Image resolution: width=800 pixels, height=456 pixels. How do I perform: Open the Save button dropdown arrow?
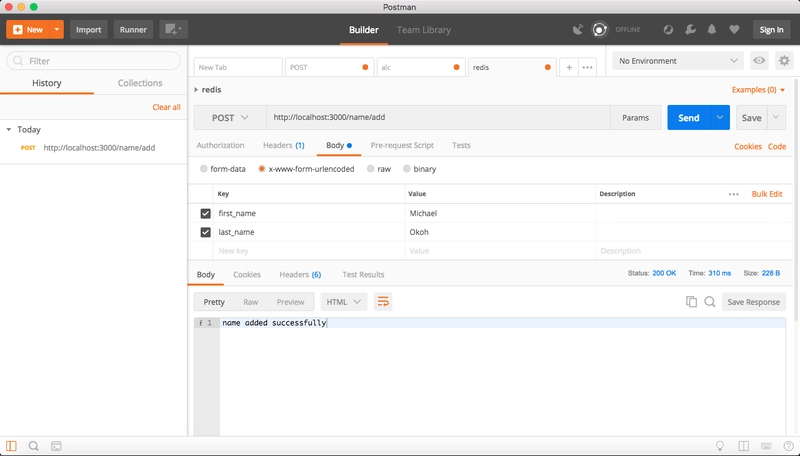tap(776, 118)
